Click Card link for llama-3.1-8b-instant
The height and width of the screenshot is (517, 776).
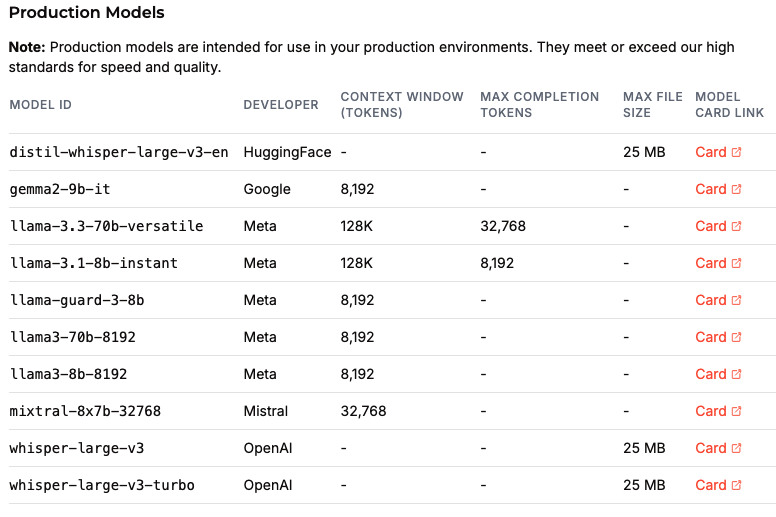(x=711, y=263)
